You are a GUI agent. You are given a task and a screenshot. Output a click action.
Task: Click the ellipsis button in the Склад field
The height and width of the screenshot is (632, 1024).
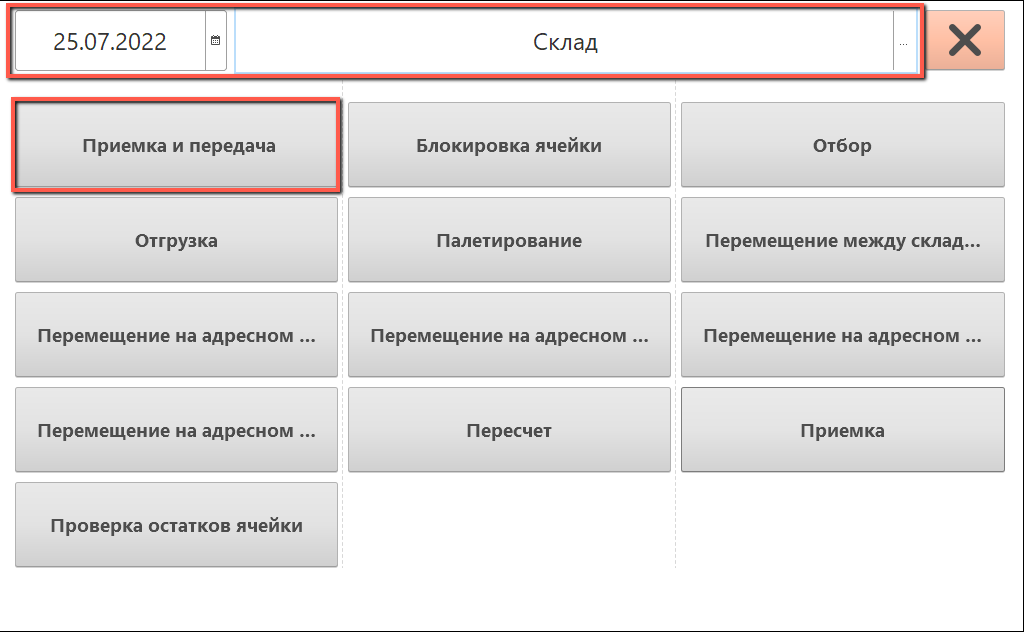pos(904,43)
